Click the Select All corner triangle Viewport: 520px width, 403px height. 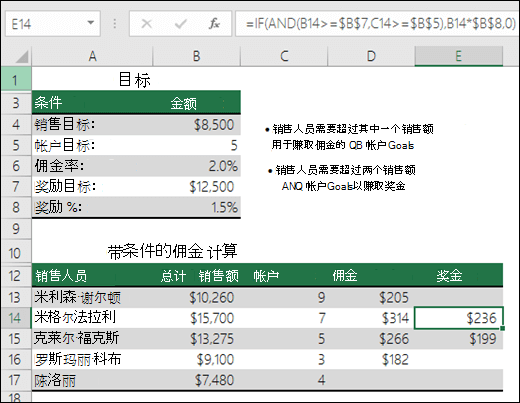21,57
